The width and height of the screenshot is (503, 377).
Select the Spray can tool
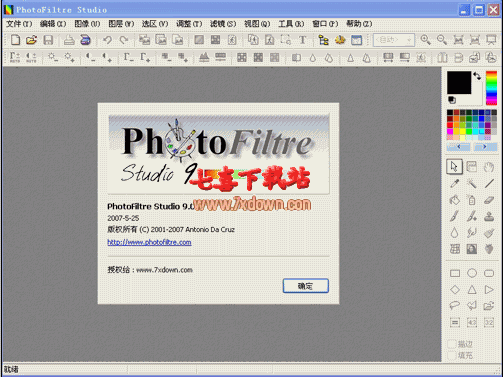tap(472, 200)
